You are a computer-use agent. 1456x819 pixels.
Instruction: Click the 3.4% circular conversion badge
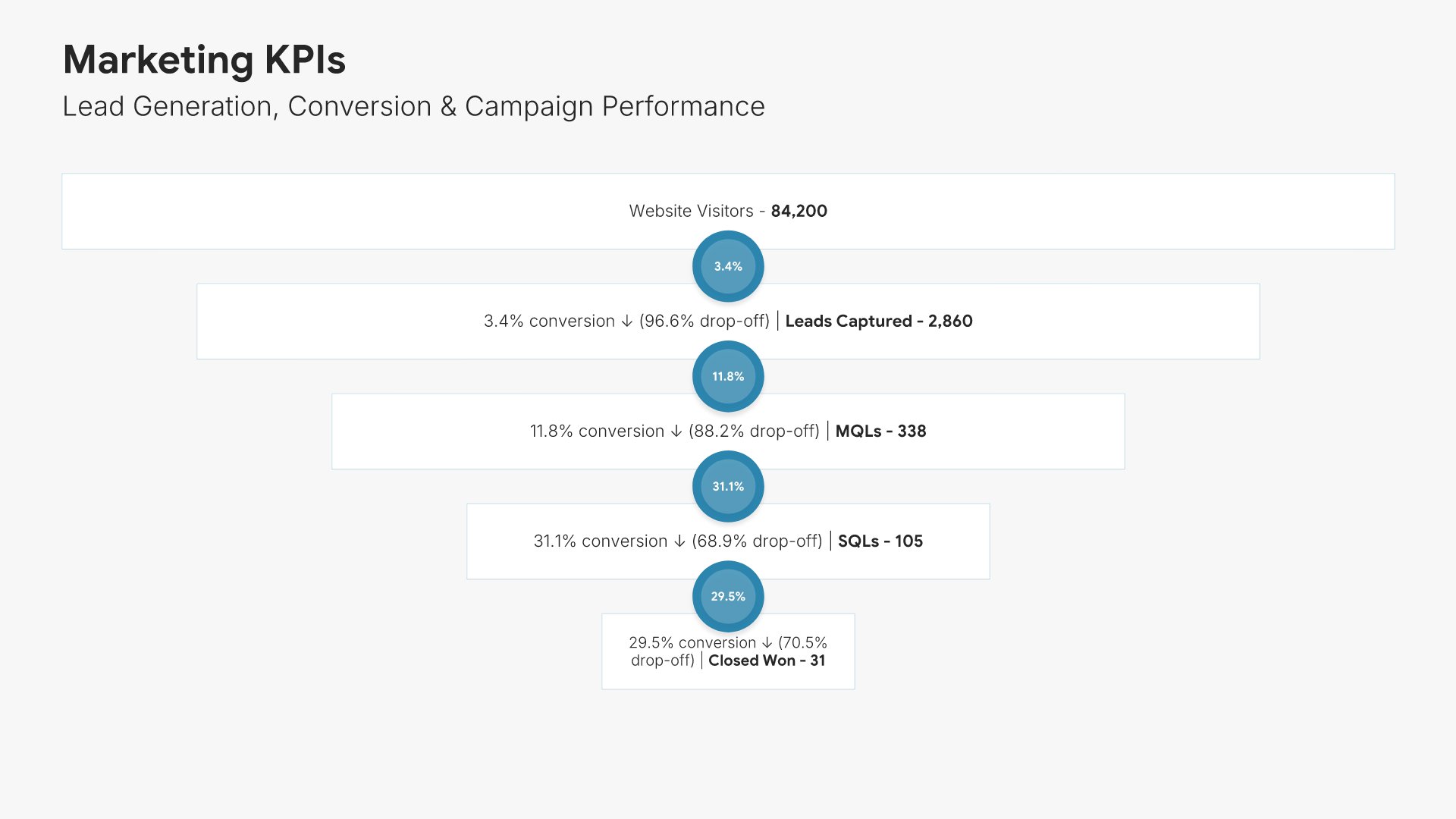[x=728, y=266]
